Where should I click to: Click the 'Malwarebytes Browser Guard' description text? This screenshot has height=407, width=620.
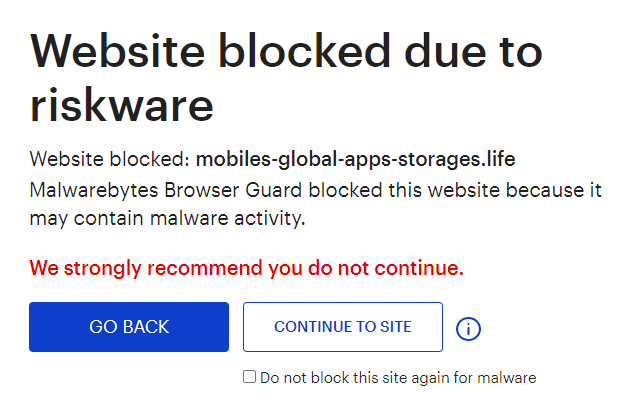(x=165, y=191)
